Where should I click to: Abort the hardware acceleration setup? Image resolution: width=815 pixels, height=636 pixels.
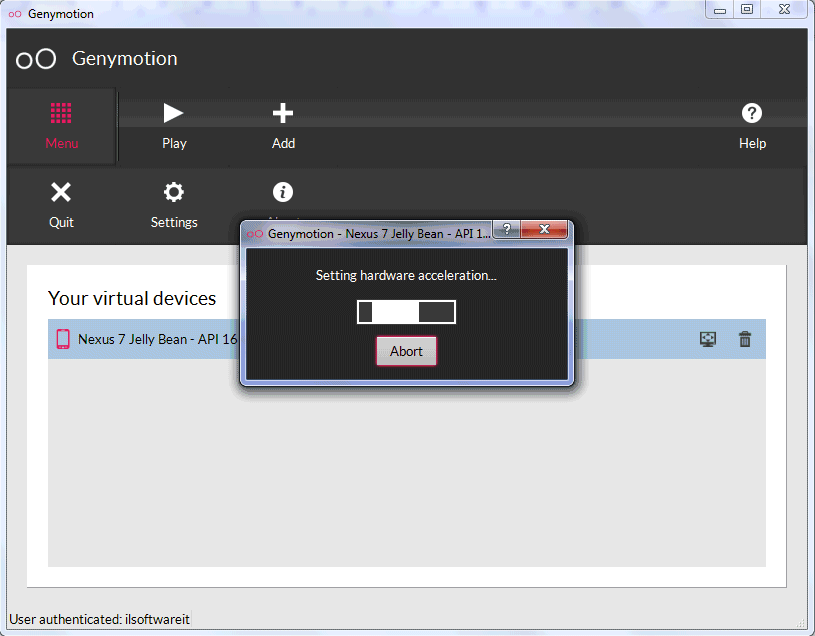tap(406, 351)
